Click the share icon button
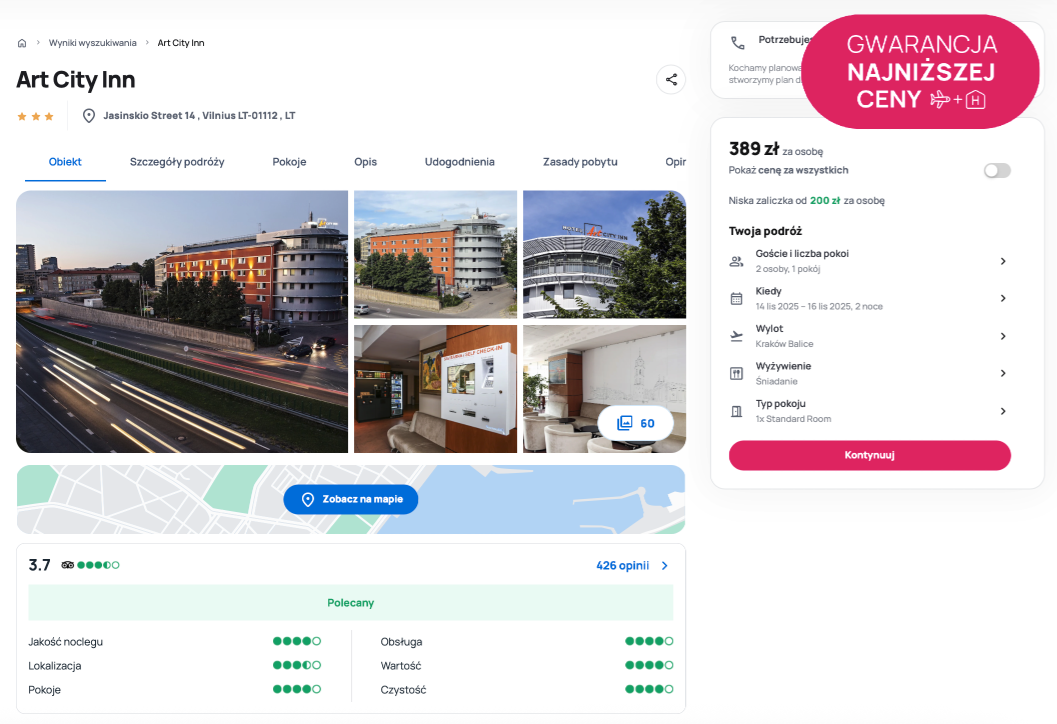This screenshot has width=1057, height=724. point(671,80)
